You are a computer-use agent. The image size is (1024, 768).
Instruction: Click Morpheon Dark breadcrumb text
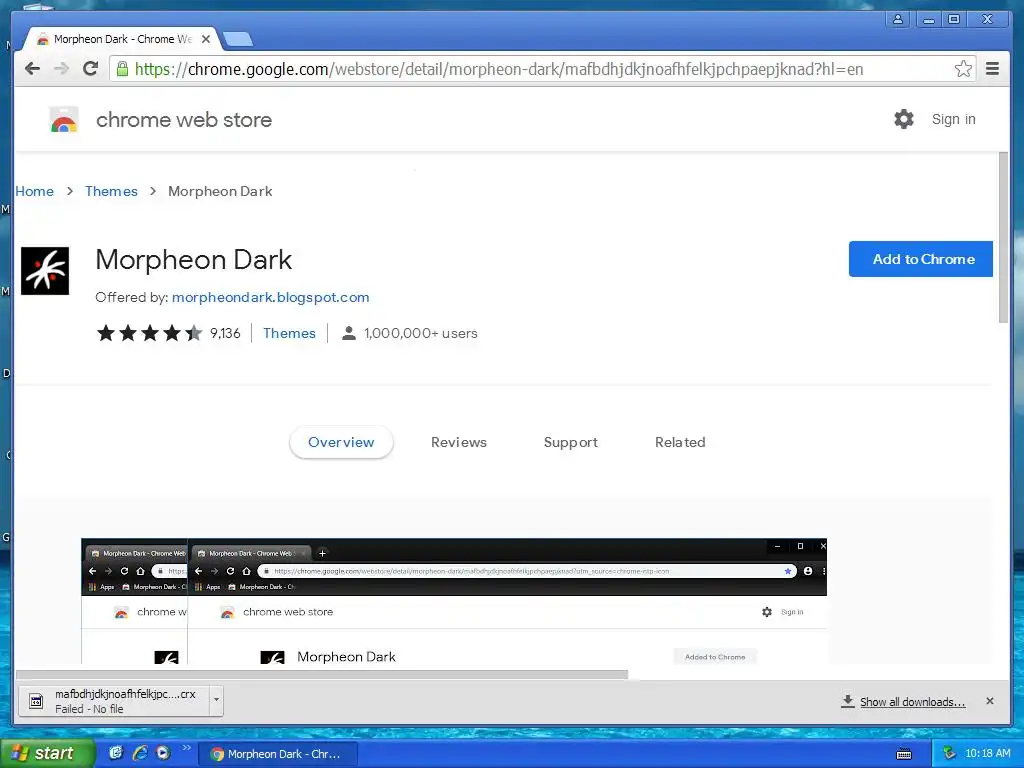coord(220,191)
